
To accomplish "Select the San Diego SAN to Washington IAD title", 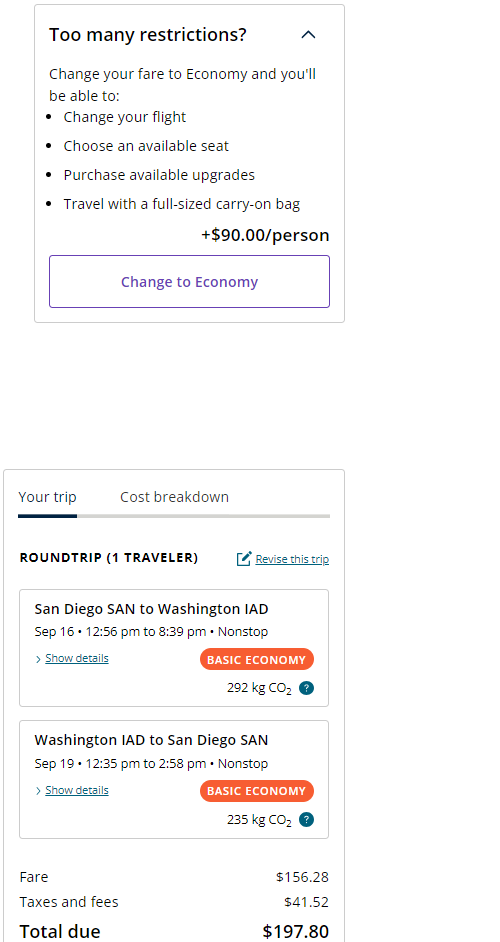I will (151, 609).
